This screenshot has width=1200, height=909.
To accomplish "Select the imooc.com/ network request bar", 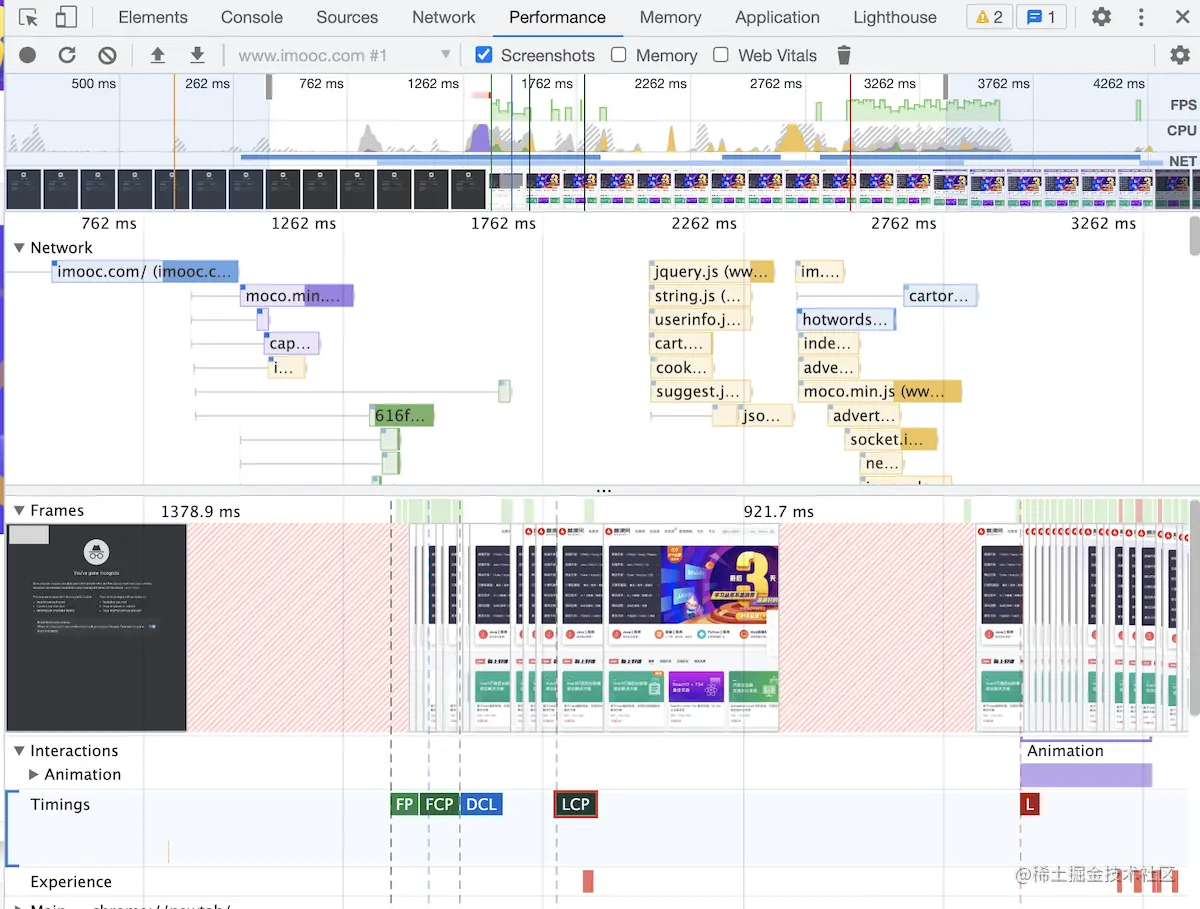I will point(145,271).
